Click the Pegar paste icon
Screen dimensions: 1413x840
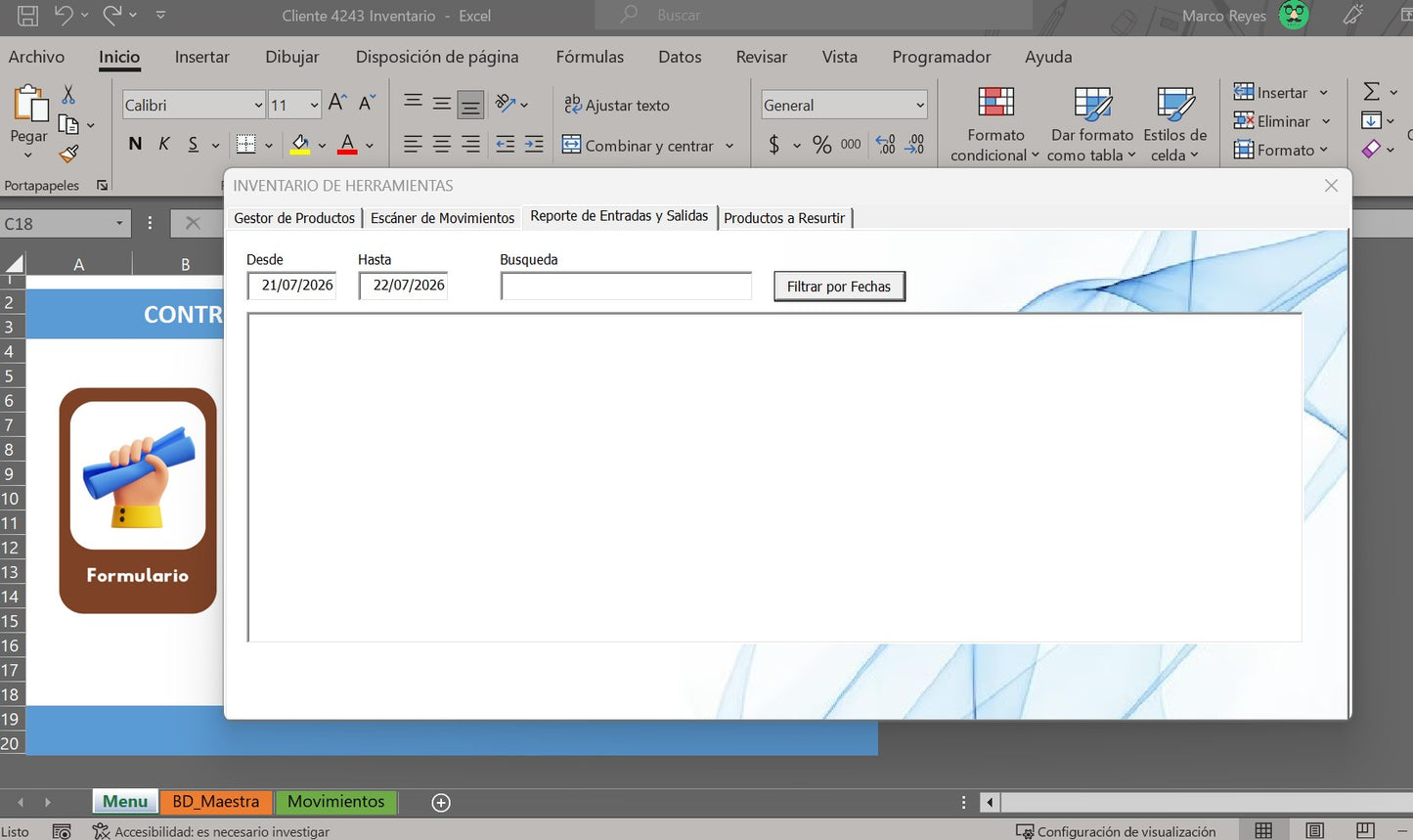pos(29,104)
